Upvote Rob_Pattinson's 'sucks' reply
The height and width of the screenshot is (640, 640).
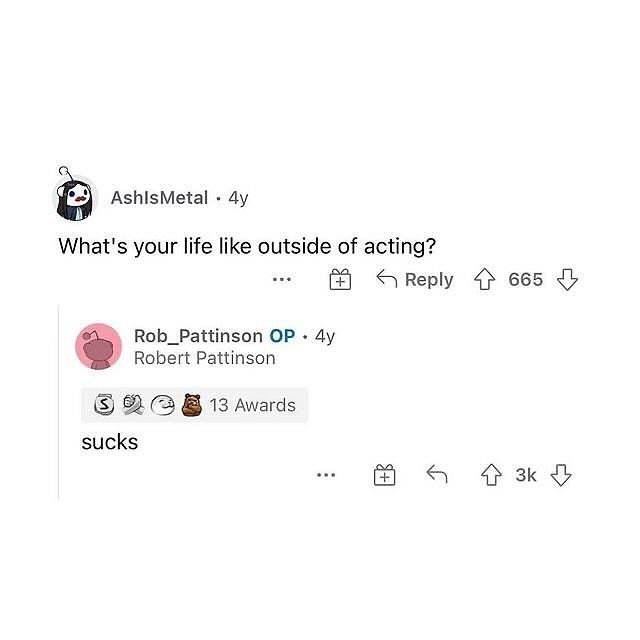point(491,475)
